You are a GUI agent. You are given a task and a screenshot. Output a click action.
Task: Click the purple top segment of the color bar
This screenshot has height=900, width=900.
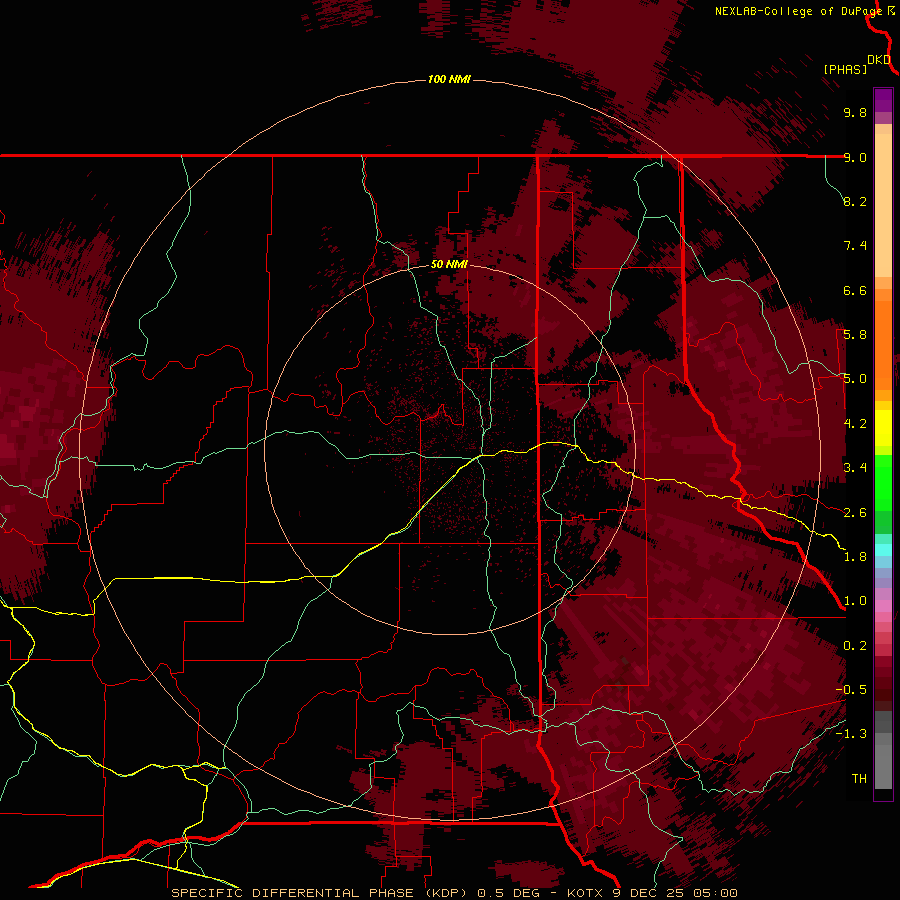pos(883,100)
